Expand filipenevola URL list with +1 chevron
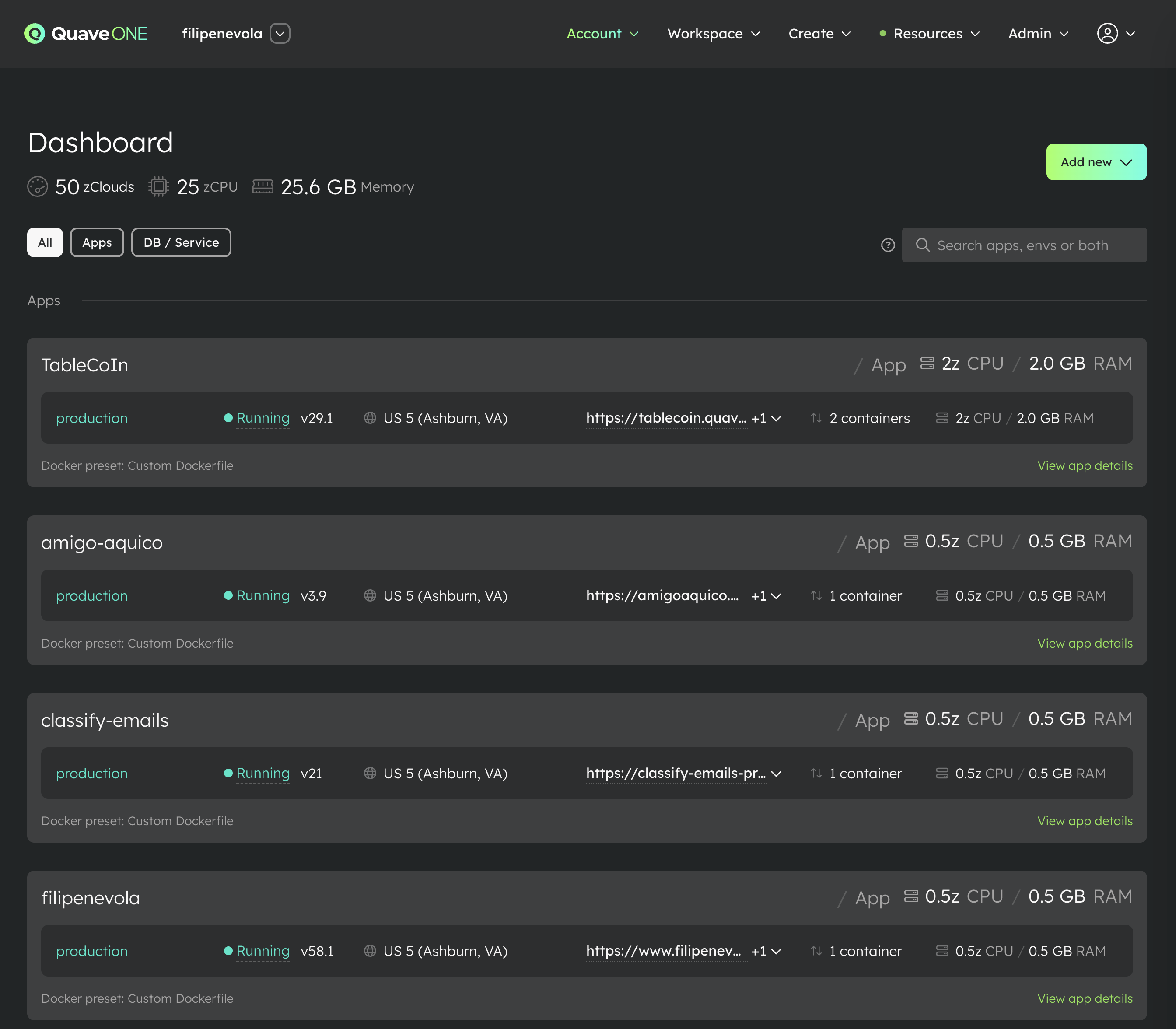This screenshot has width=1176, height=1029. pyautogui.click(x=766, y=951)
